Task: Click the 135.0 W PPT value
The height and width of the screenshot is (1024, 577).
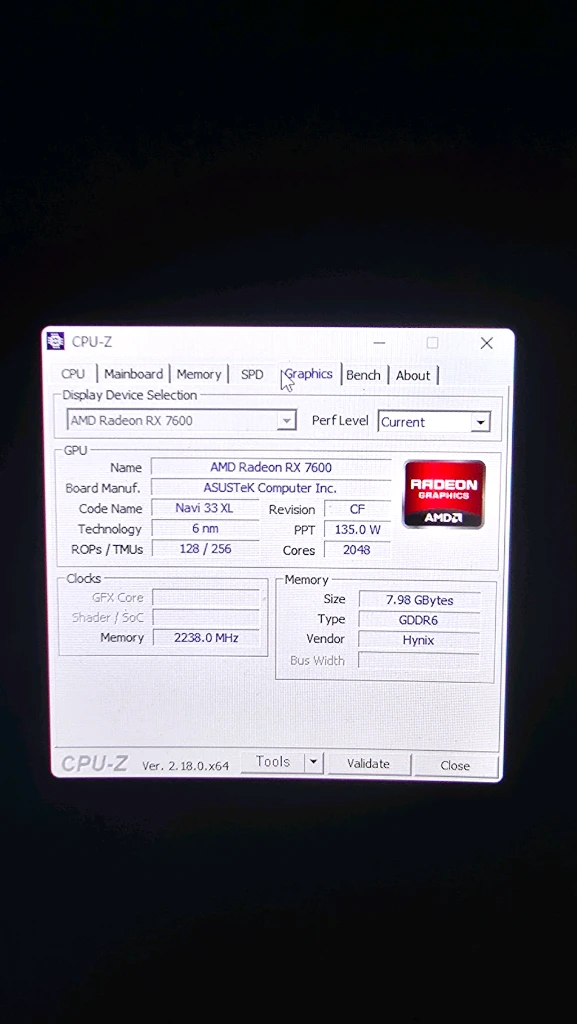Action: [x=357, y=530]
